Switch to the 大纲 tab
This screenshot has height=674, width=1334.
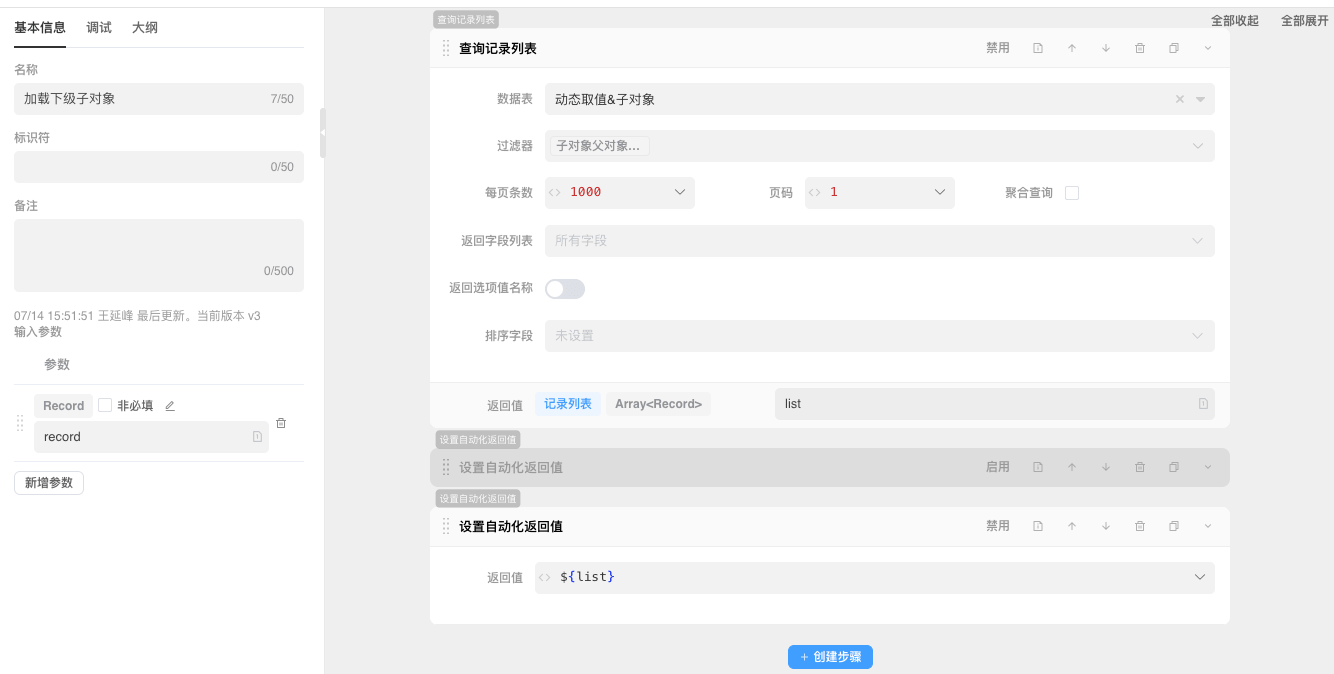[145, 28]
